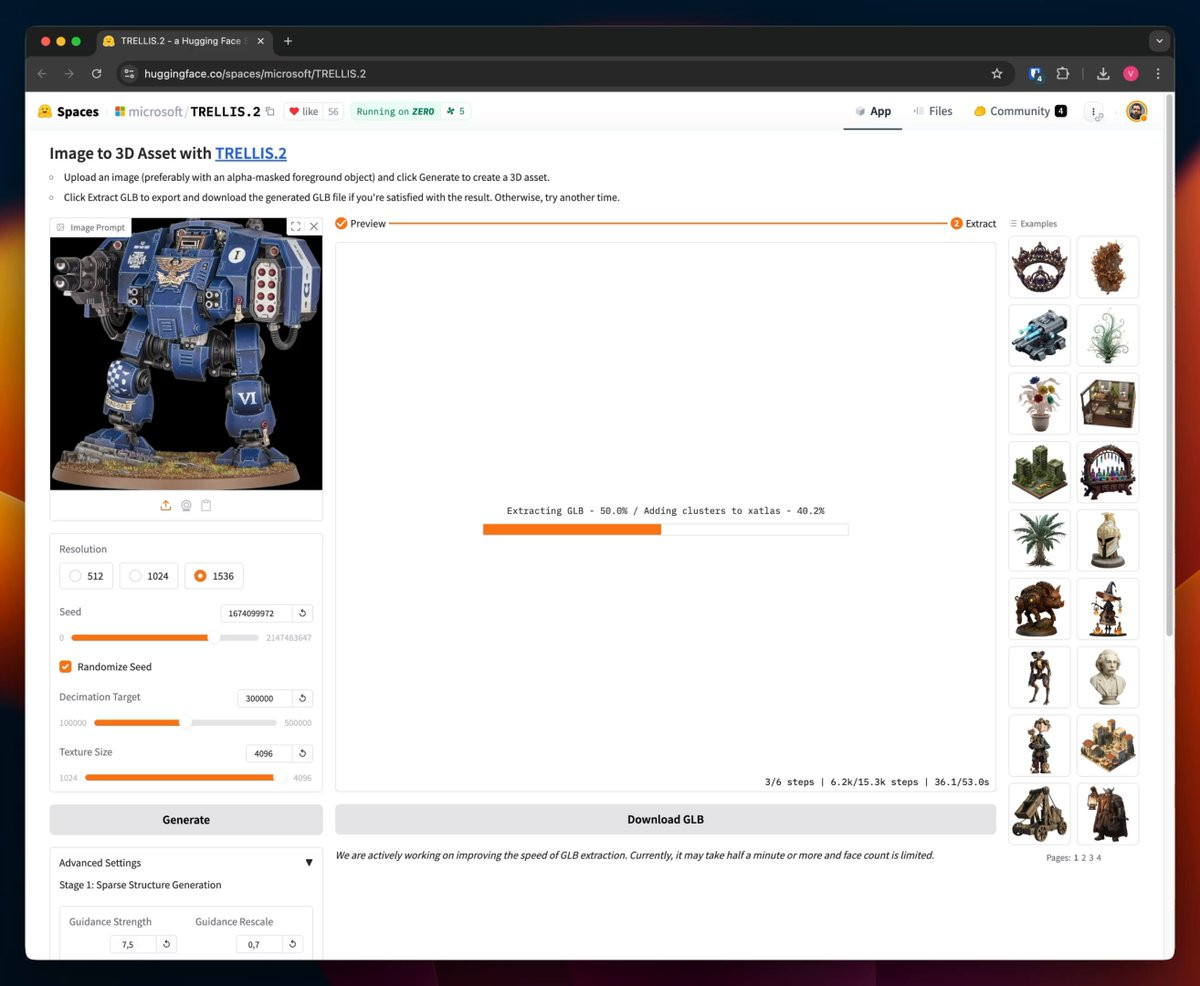1200x986 pixels.
Task: Click the Decimation Target number field
Action: pyautogui.click(x=264, y=698)
